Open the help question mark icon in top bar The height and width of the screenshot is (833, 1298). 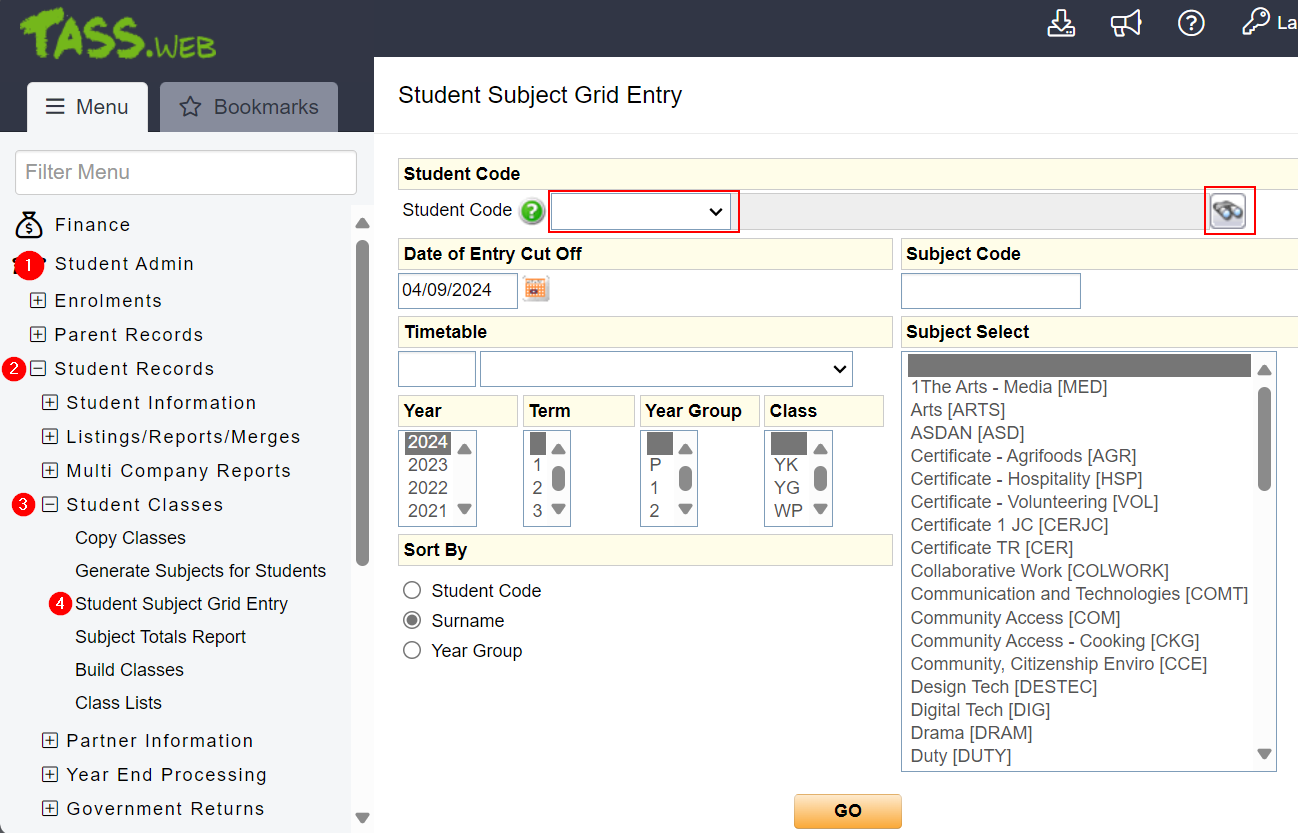pos(1191,23)
